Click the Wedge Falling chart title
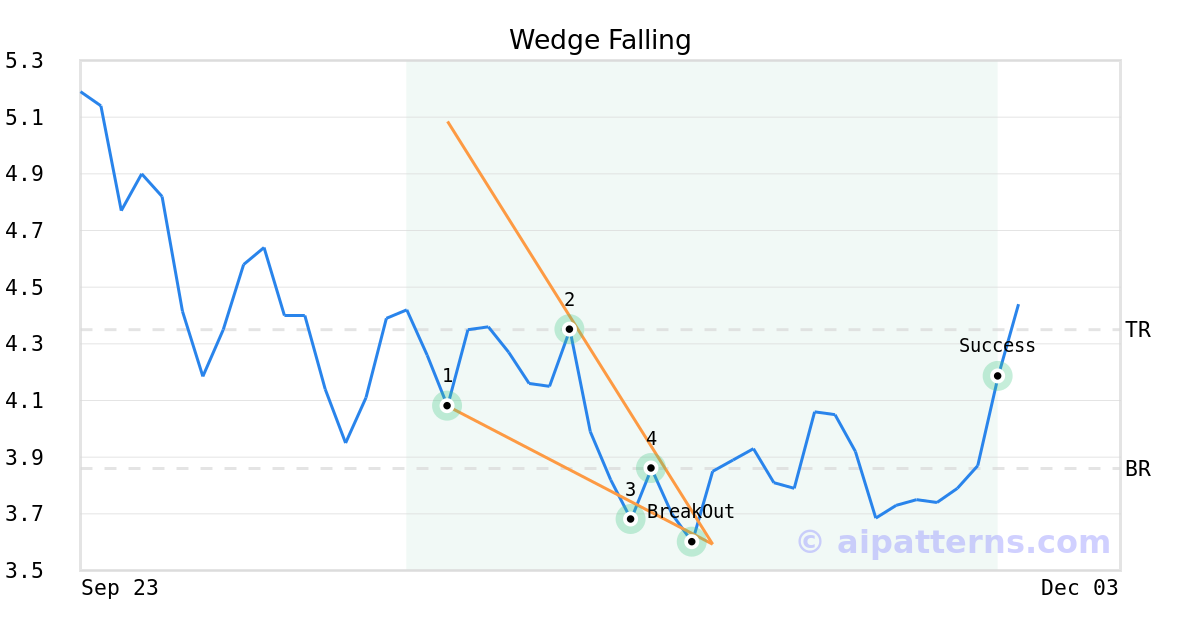The height and width of the screenshot is (630, 1200). click(600, 40)
